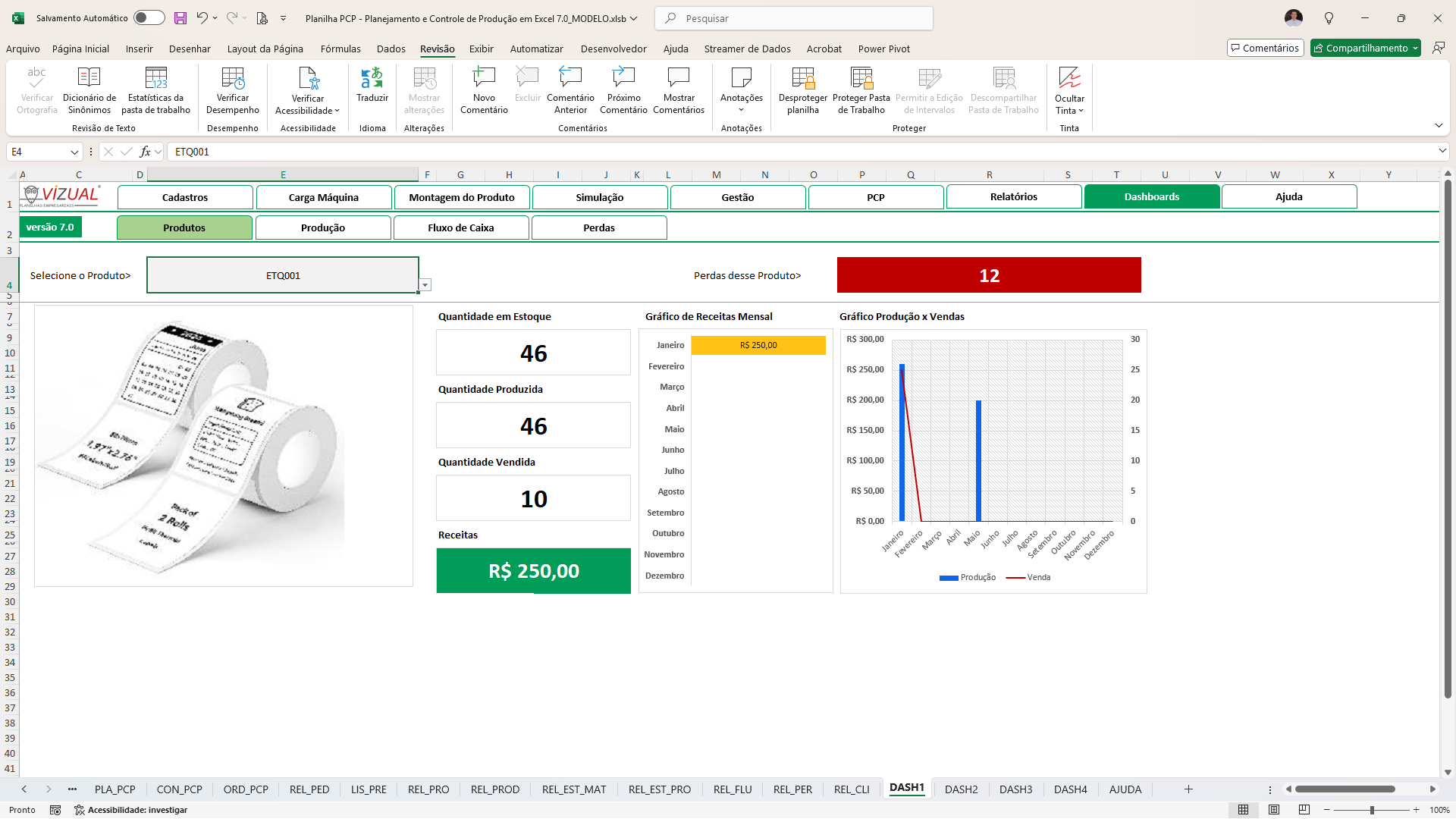Screen dimensions: 1456x819
Task: Click Proteger Pasta de Trabalho icon
Action: point(861,78)
